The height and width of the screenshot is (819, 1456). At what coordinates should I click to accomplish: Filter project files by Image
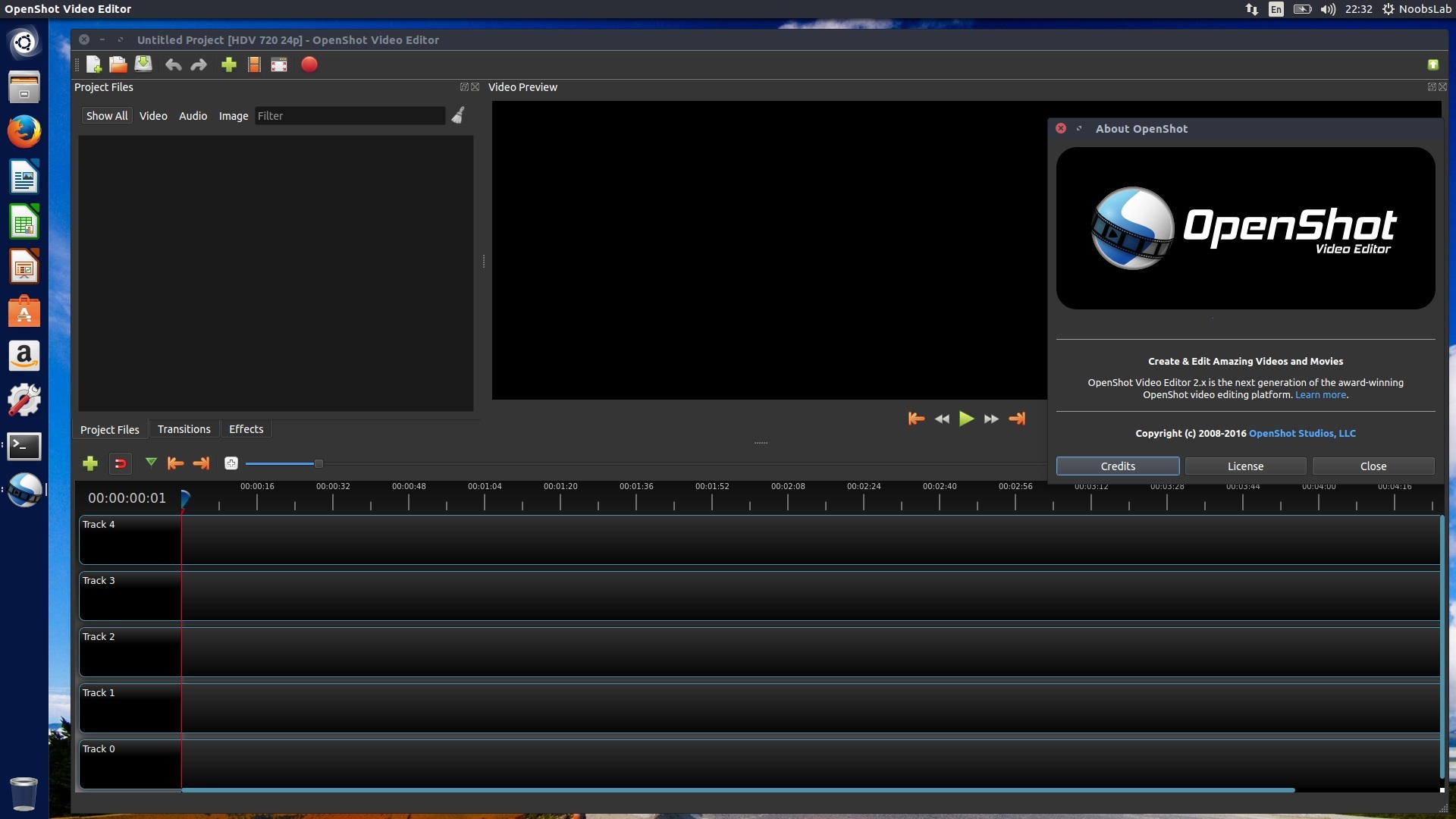point(234,115)
